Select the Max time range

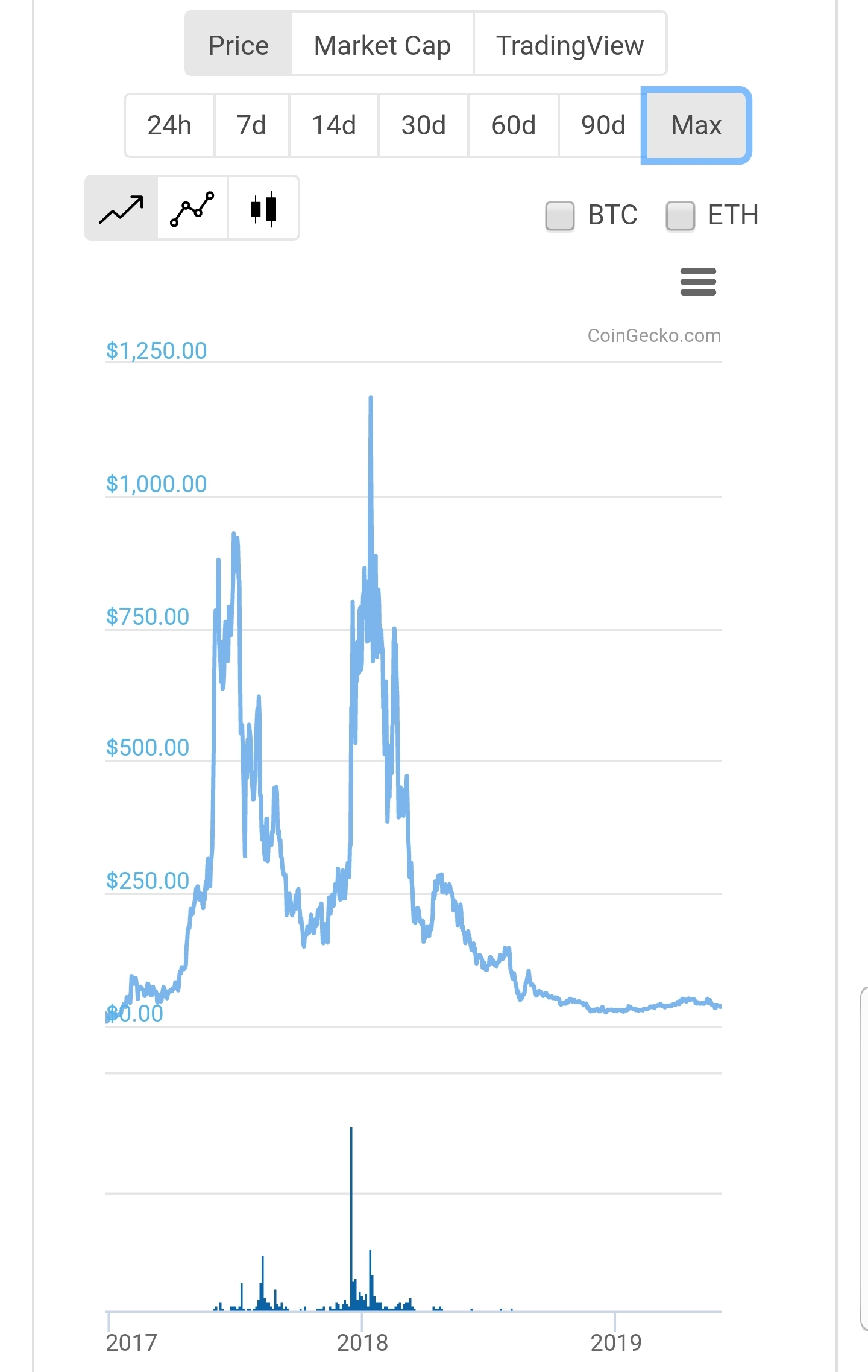click(x=696, y=125)
